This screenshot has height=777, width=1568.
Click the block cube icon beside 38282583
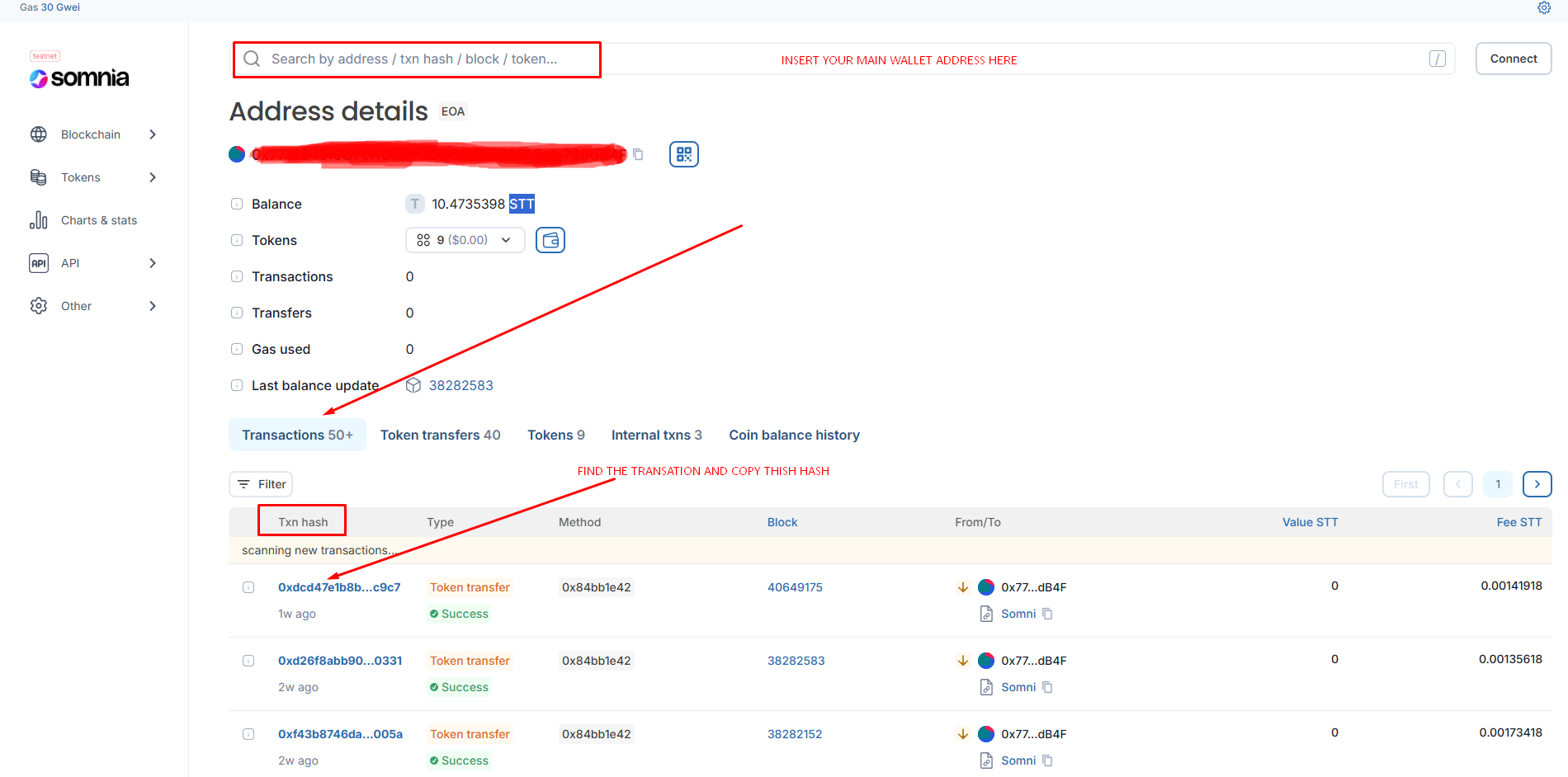tap(413, 385)
